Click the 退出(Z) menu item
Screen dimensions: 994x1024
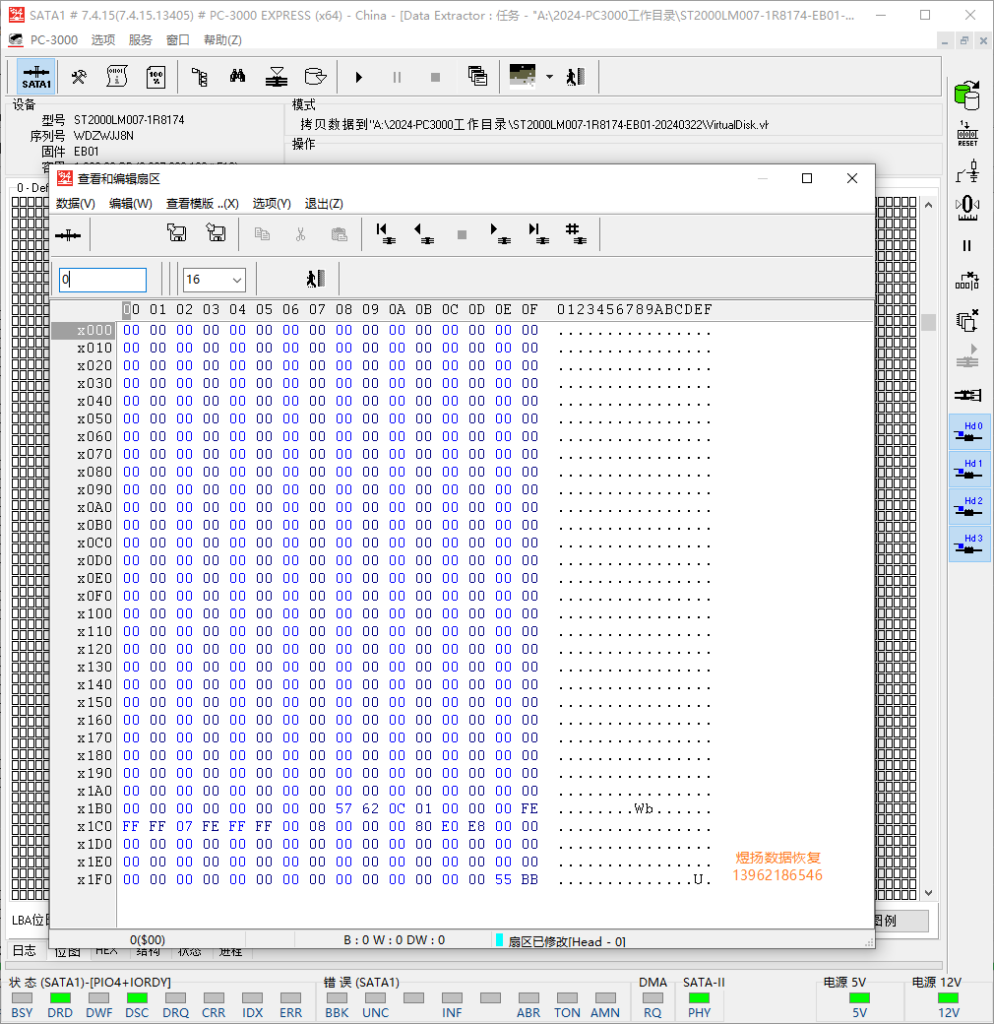(324, 204)
